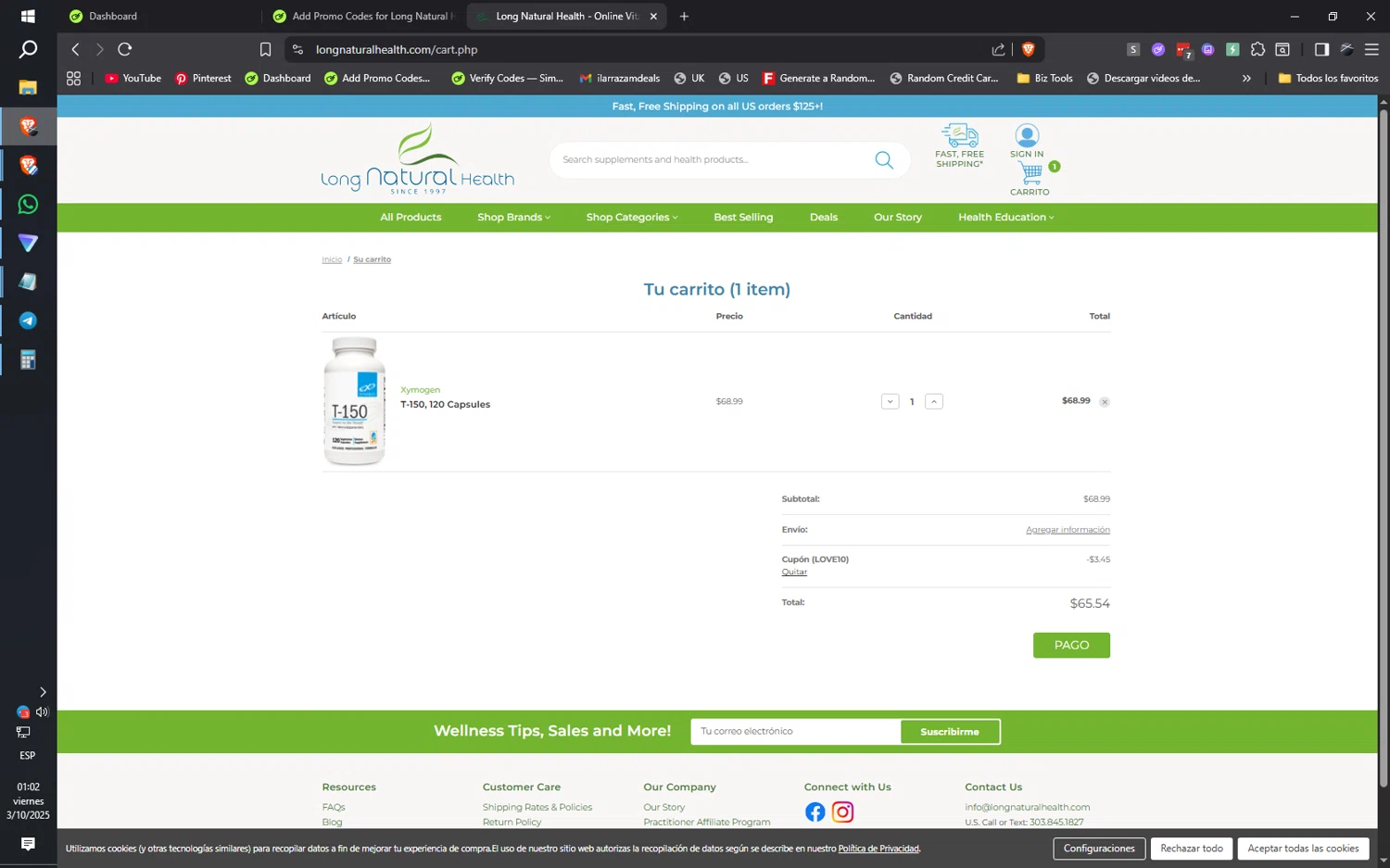Screen dimensions: 1390x868
Task: Click the search magnifier icon in site header
Action: point(884,160)
